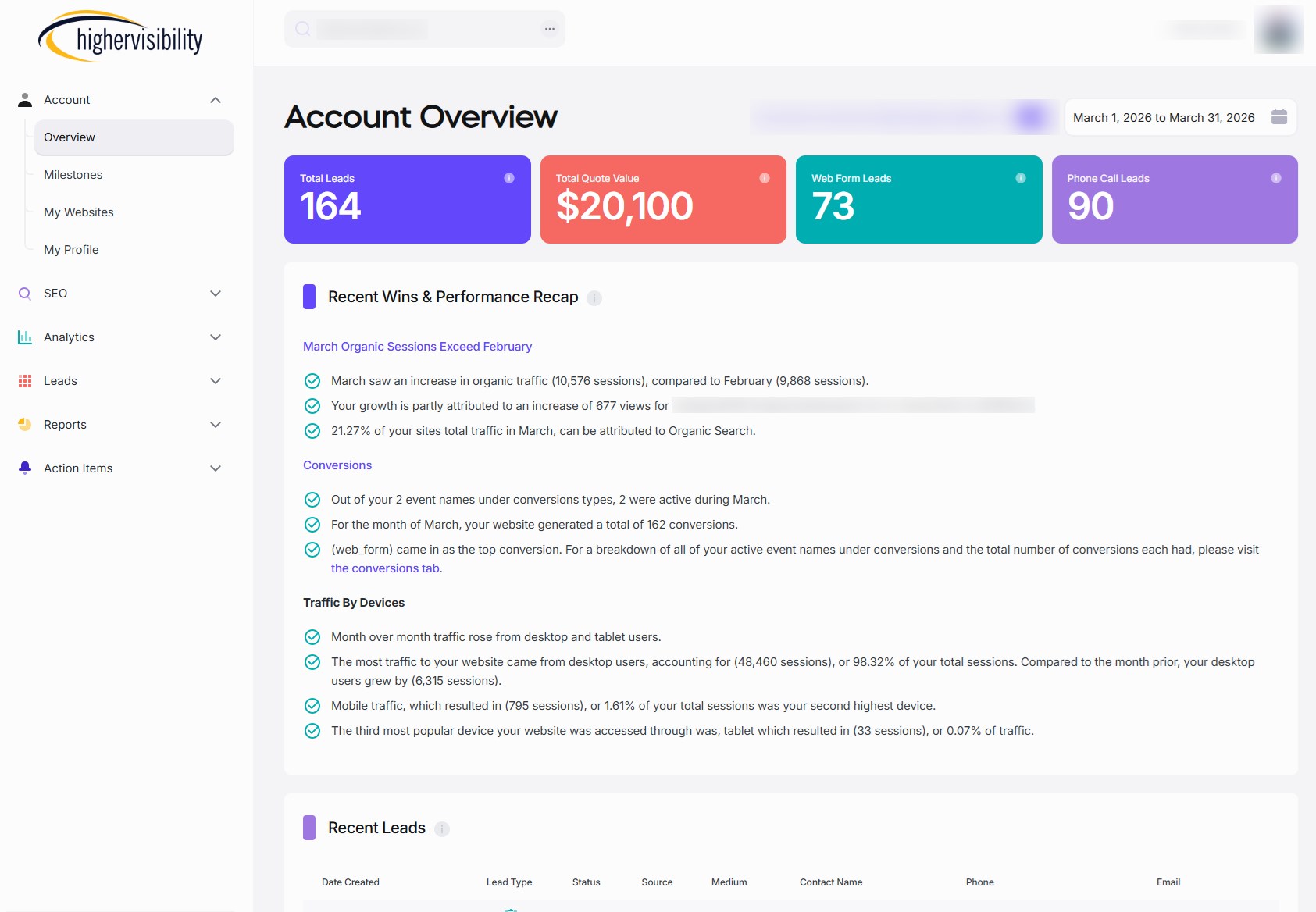Click the search bar ellipsis icon
Viewport: 1316px width, 912px height.
coord(550,29)
